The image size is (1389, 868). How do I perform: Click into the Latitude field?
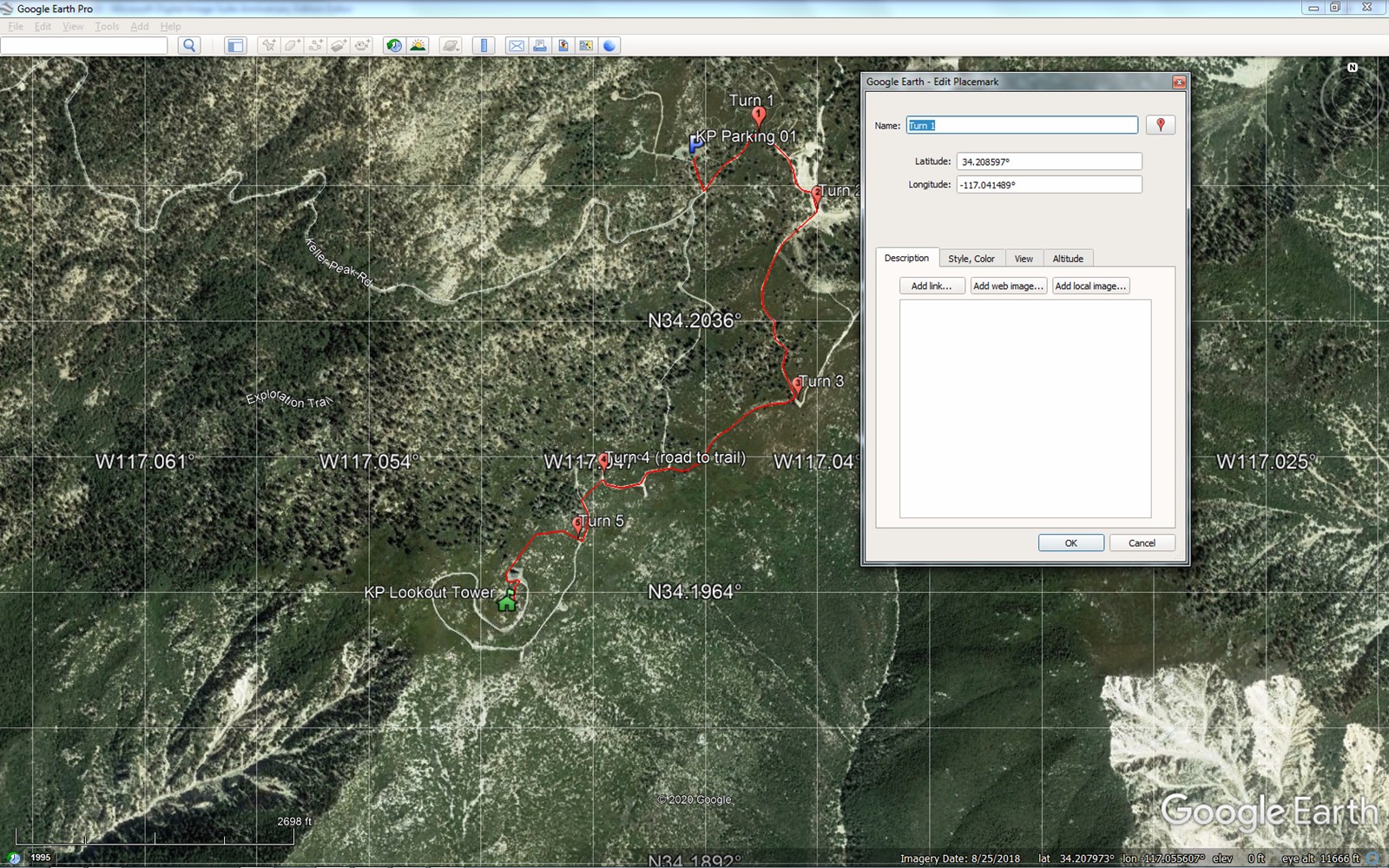(1049, 161)
